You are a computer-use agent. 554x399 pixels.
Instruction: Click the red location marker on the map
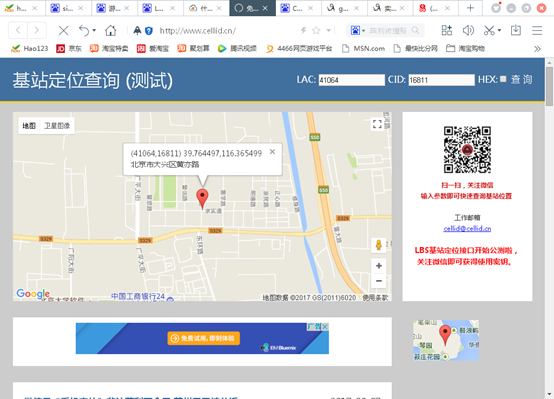(x=202, y=199)
